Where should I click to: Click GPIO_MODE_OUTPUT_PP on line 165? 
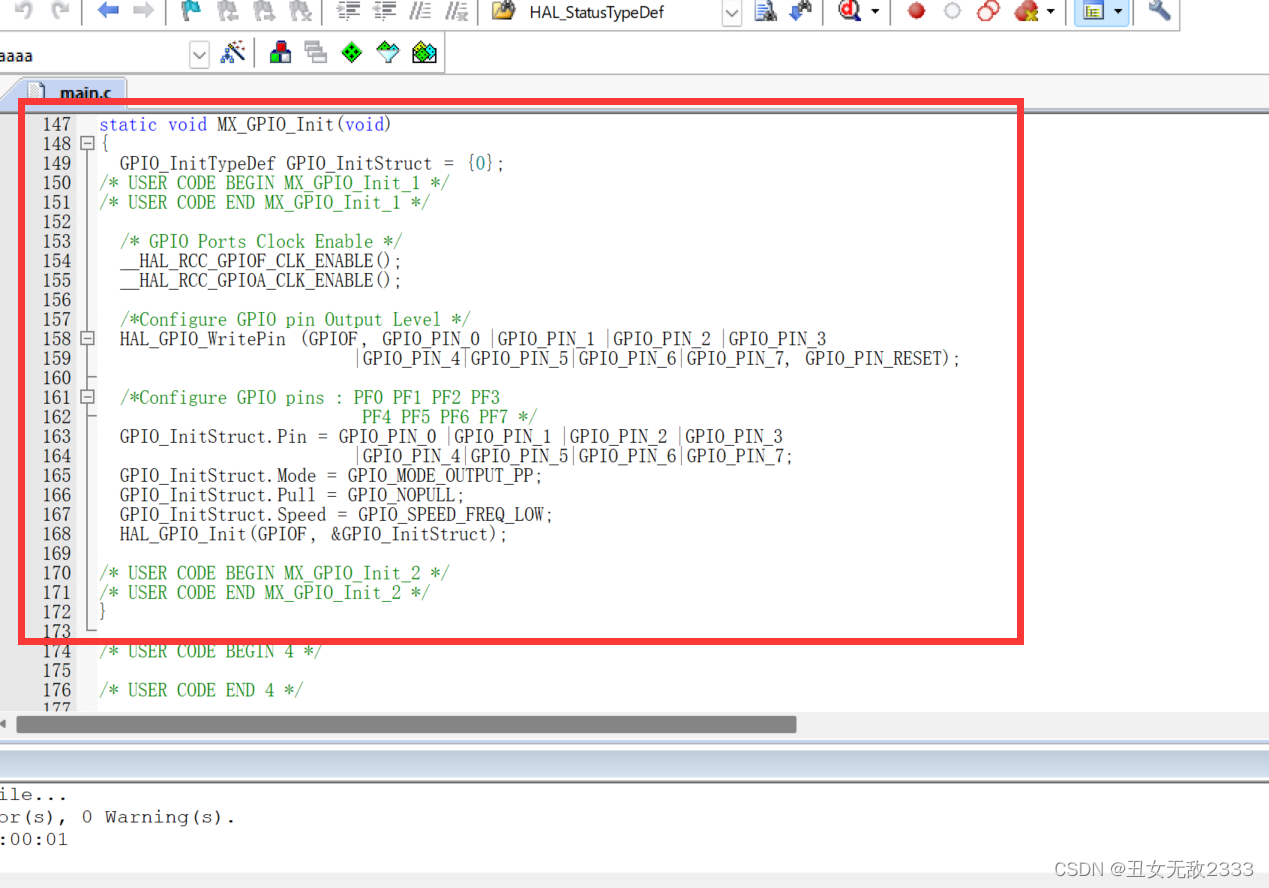(440, 476)
